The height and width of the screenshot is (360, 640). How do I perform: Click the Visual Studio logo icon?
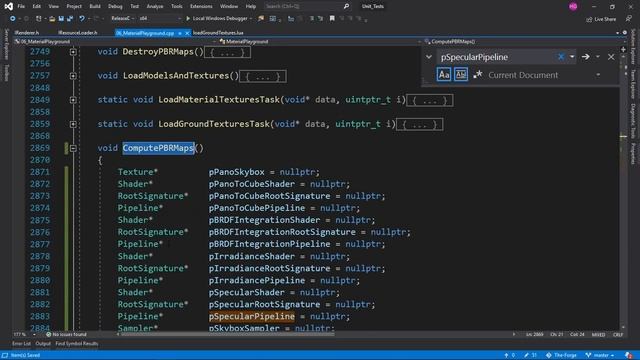coord(9,6)
